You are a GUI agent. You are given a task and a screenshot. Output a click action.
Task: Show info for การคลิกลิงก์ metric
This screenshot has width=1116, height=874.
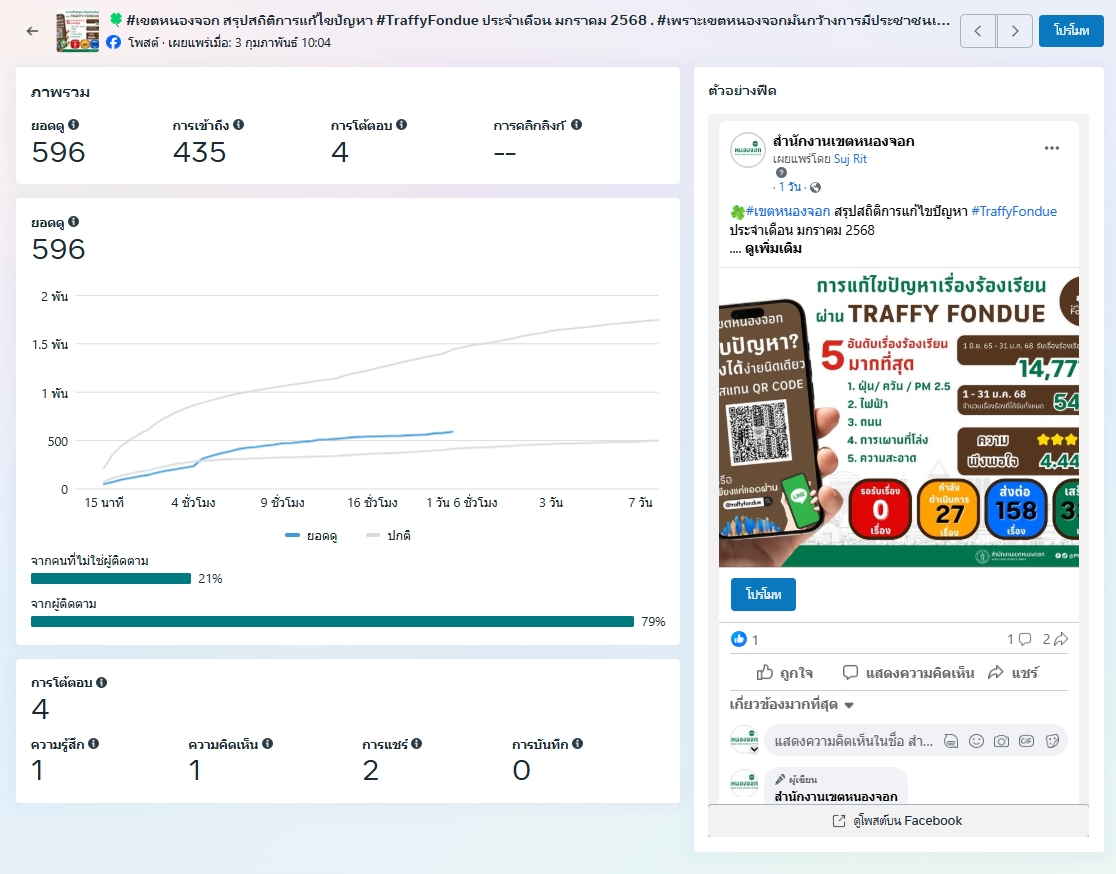point(577,125)
